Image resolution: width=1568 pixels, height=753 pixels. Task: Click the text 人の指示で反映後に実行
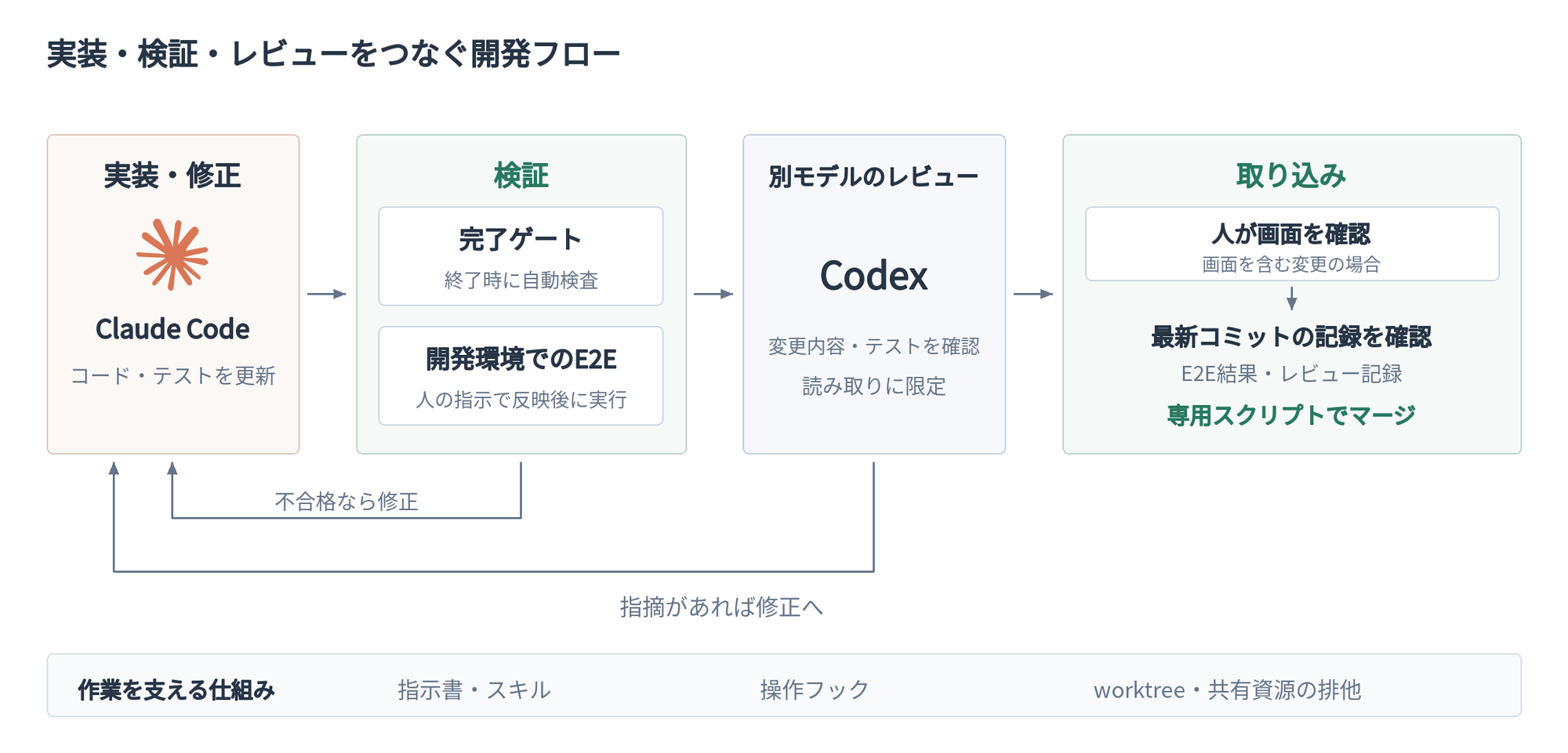pos(521,400)
